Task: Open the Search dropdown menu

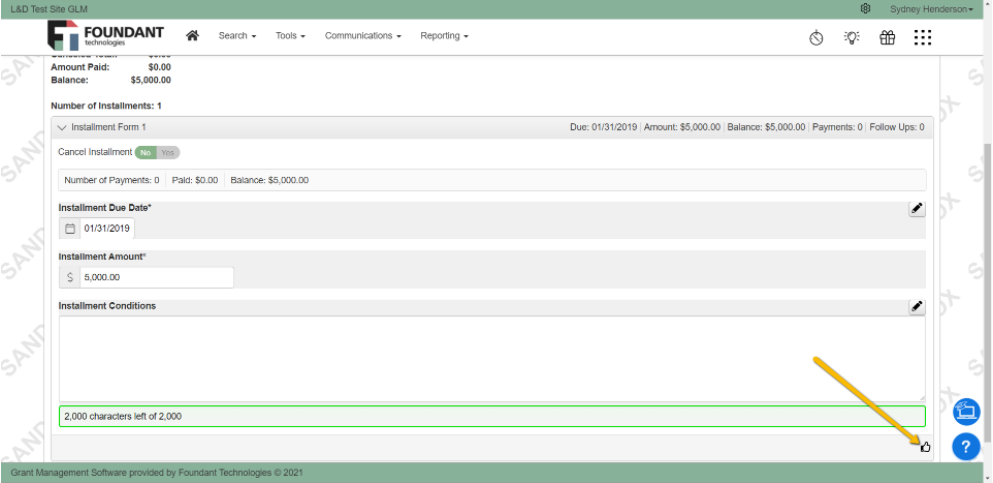Action: (x=237, y=36)
